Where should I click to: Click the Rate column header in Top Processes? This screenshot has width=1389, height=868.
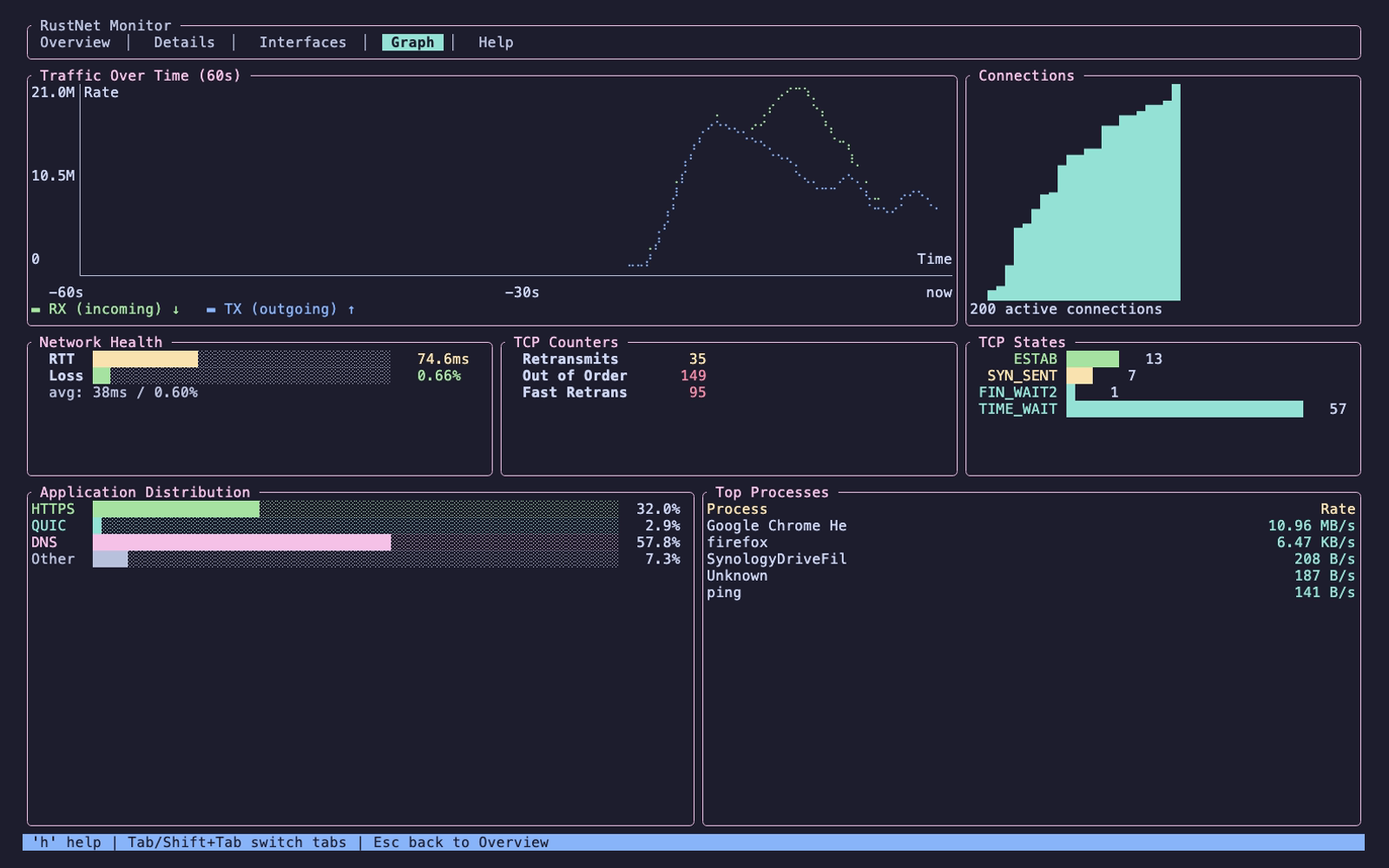click(x=1338, y=510)
